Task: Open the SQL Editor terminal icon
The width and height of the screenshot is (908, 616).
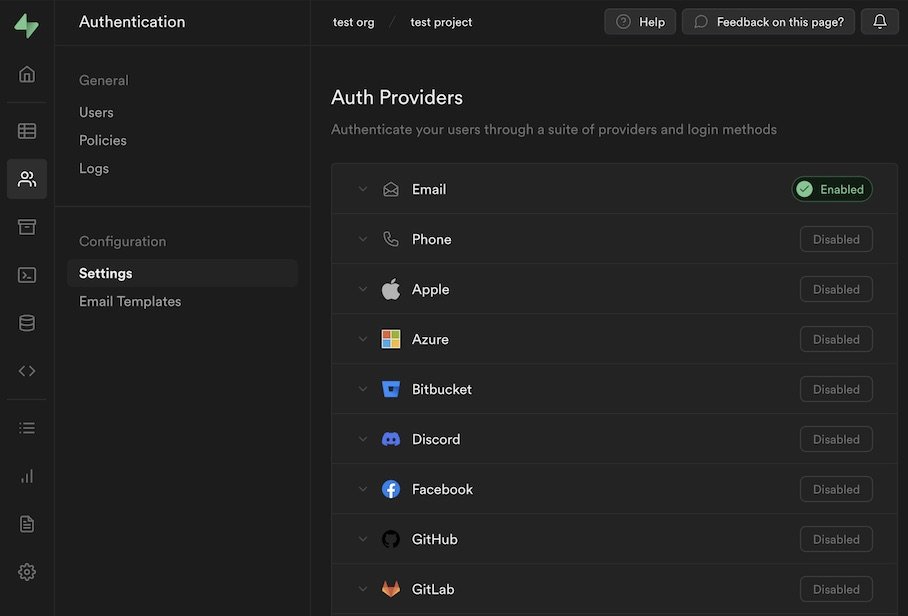Action: coord(27,275)
